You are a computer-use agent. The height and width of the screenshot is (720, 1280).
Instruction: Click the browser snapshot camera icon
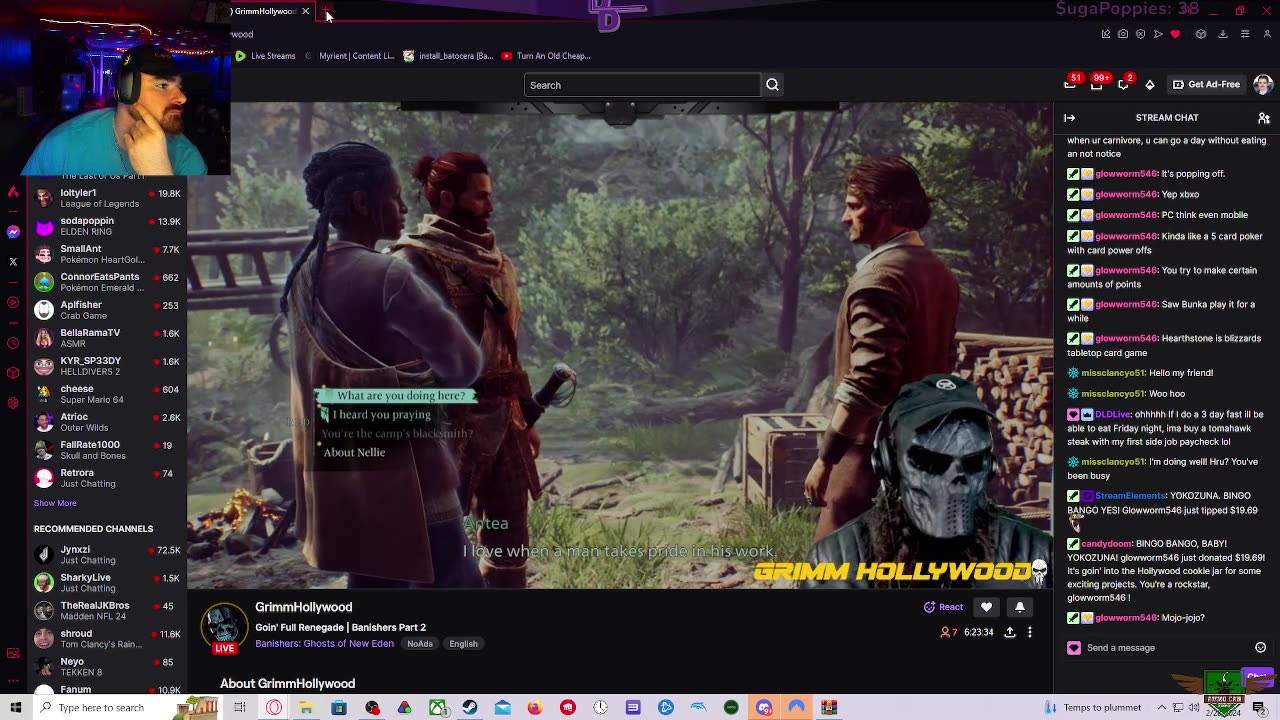[1123, 34]
